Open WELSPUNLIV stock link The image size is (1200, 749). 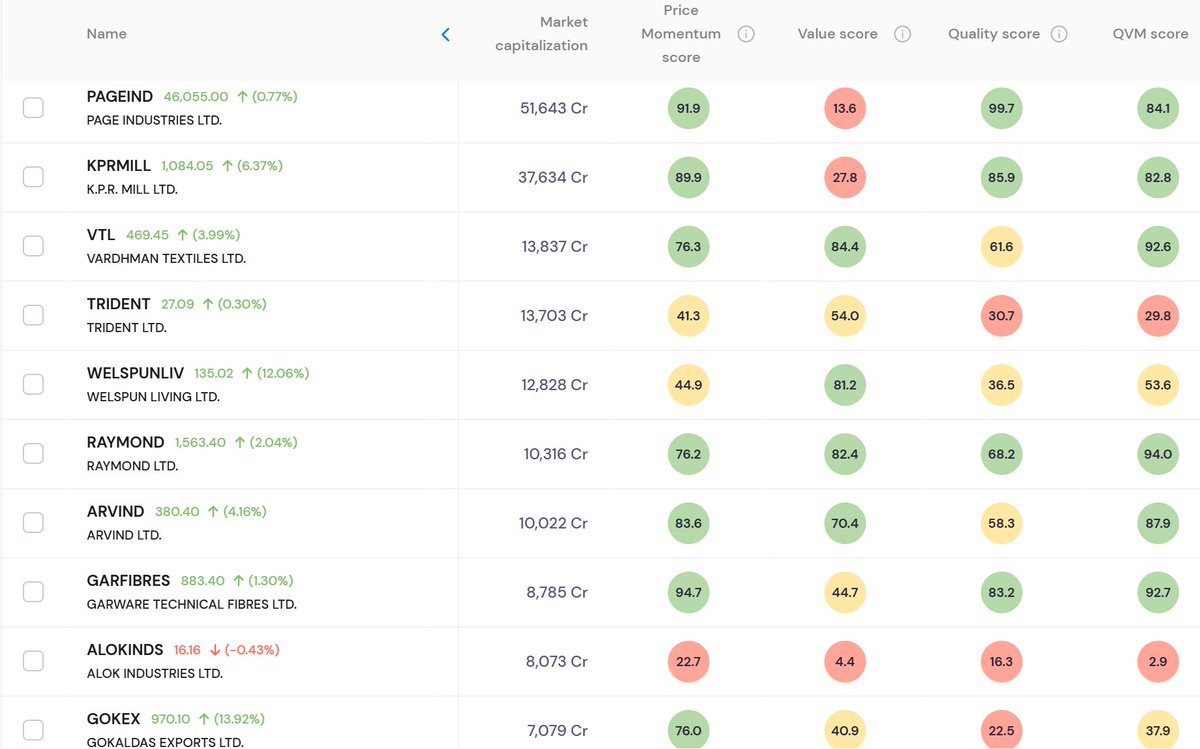pyautogui.click(x=136, y=372)
